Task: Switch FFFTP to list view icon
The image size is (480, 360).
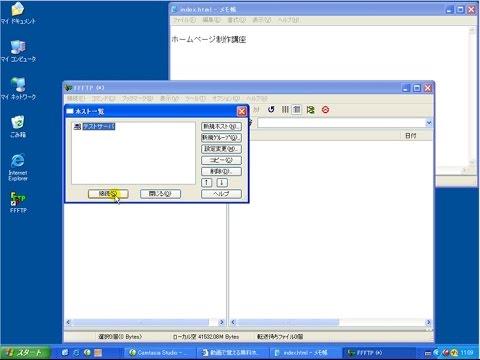Action: 285,110
